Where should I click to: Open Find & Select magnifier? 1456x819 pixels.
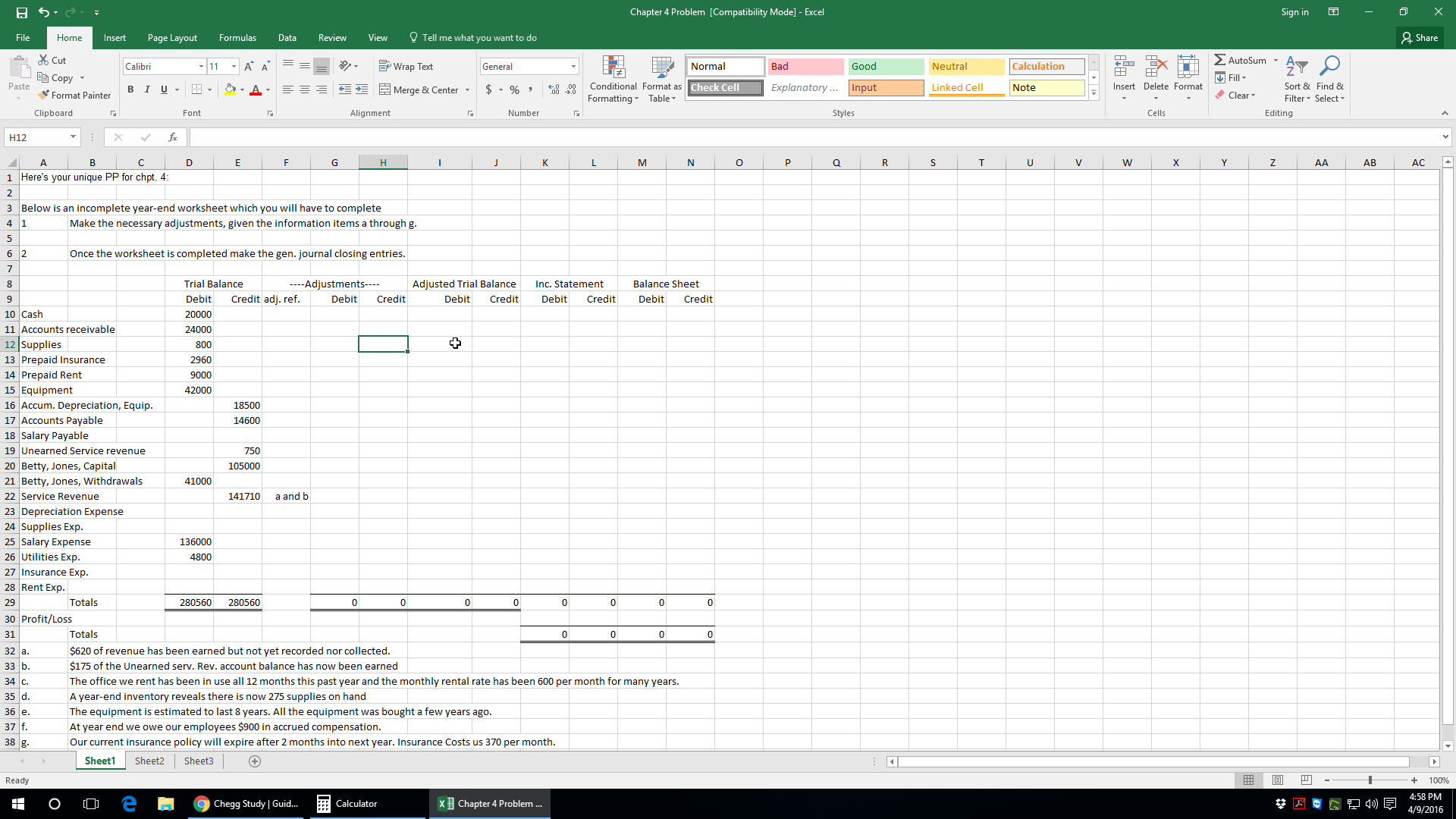coord(1329,79)
